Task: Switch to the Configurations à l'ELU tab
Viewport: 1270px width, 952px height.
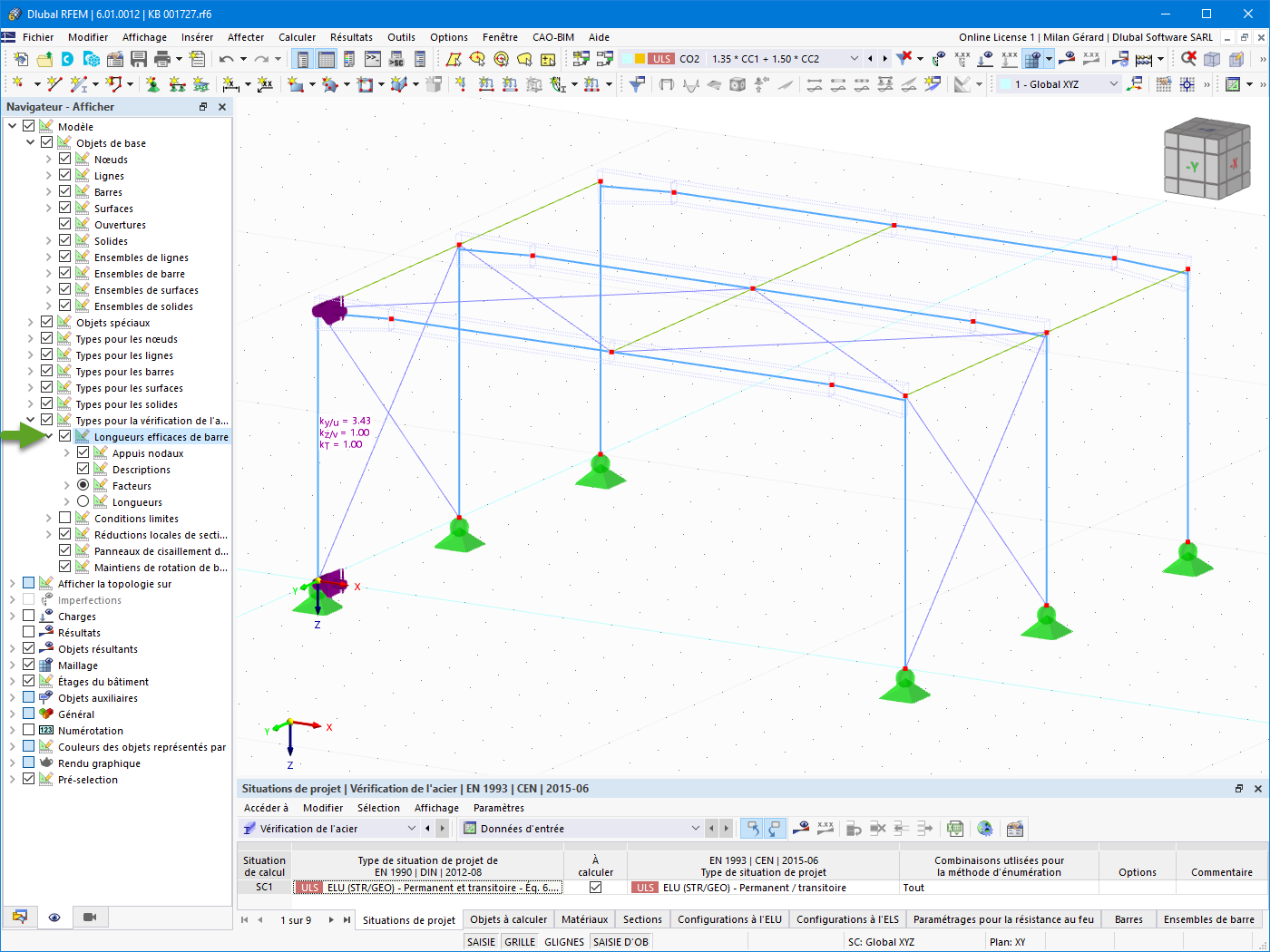Action: (x=730, y=919)
